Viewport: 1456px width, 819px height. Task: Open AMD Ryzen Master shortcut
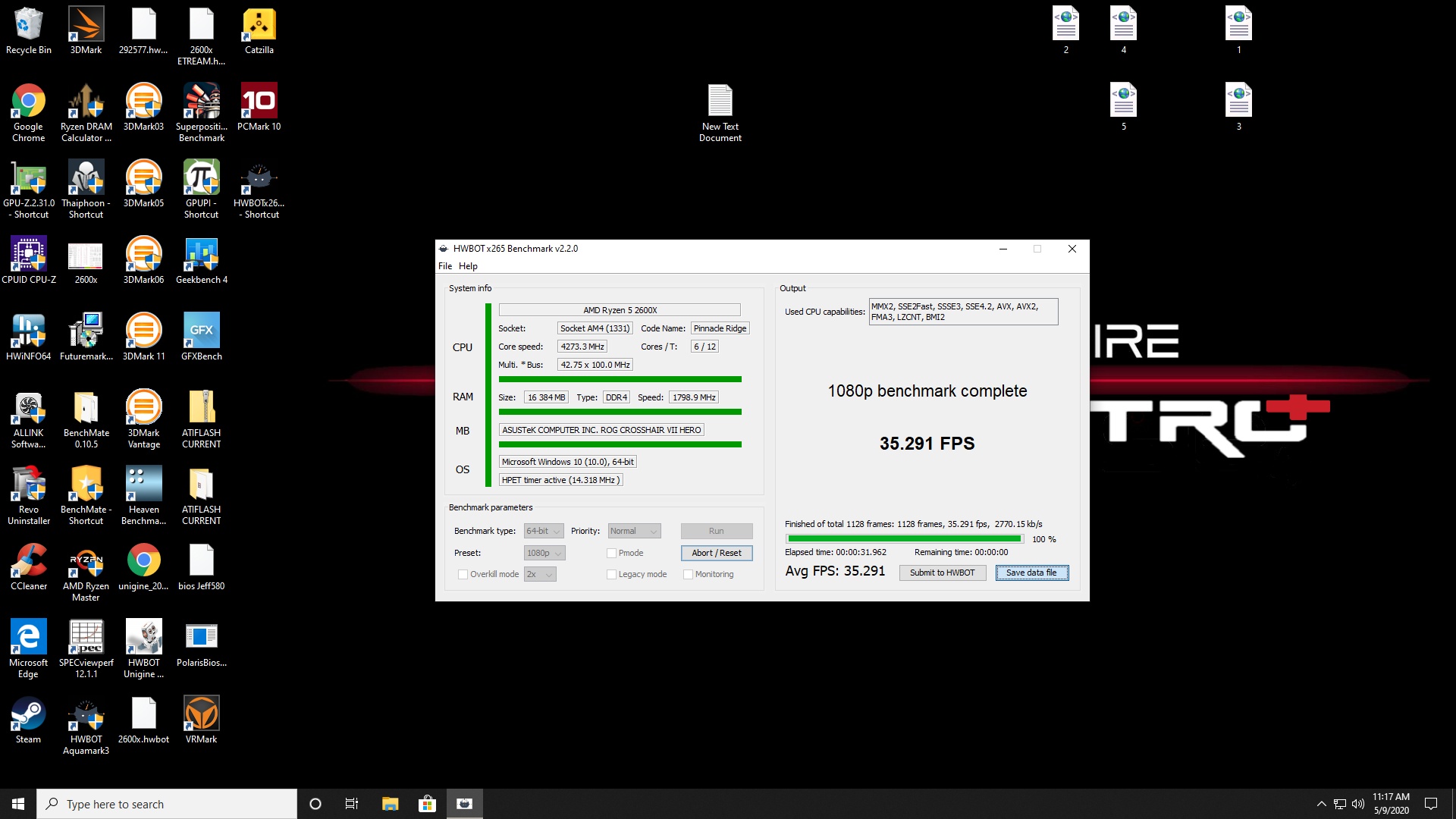click(x=86, y=573)
